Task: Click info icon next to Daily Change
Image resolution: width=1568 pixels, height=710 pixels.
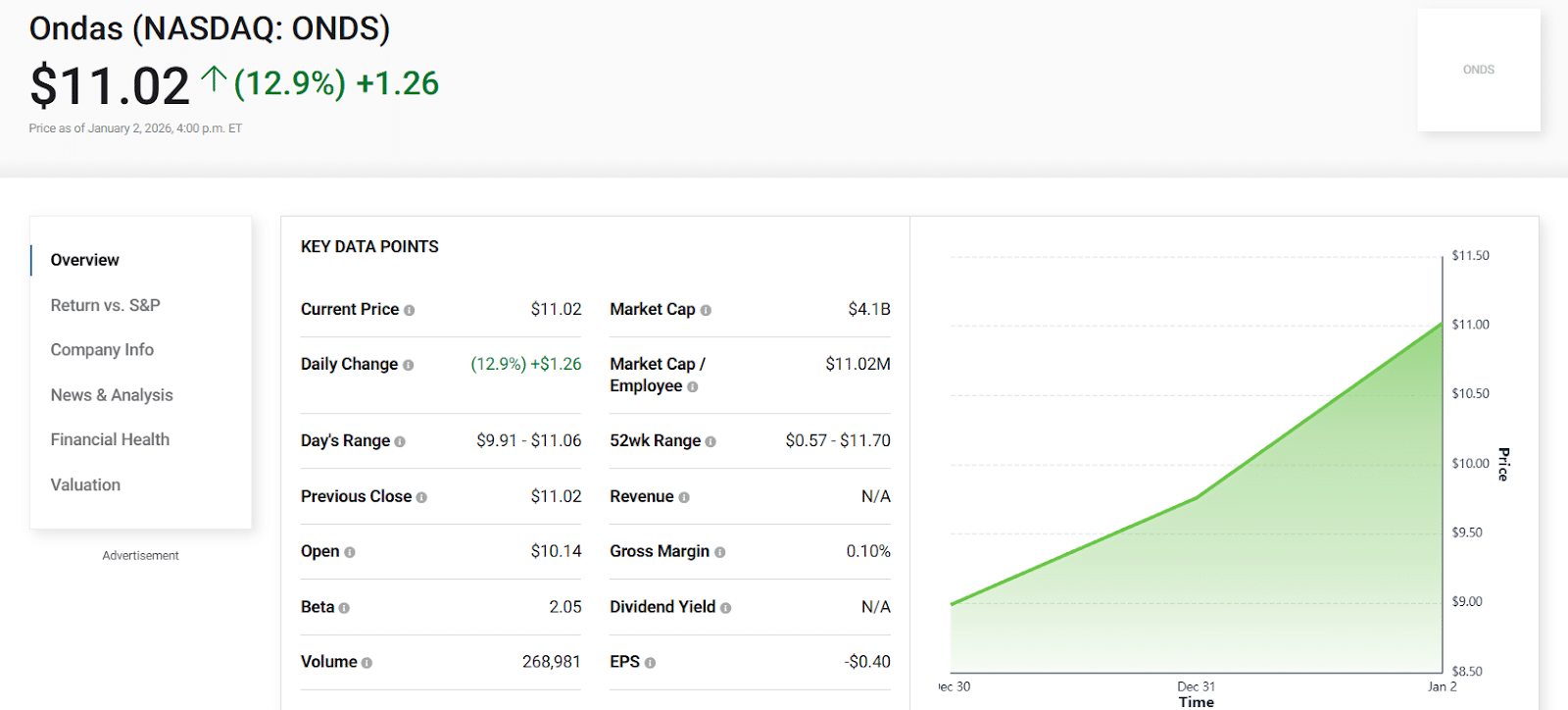Action: [409, 365]
